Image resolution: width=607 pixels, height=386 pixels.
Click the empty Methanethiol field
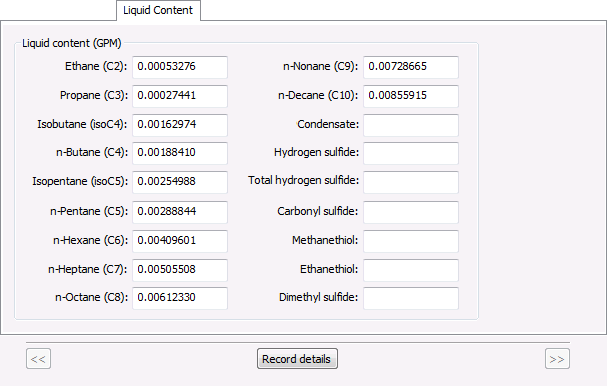tap(411, 241)
